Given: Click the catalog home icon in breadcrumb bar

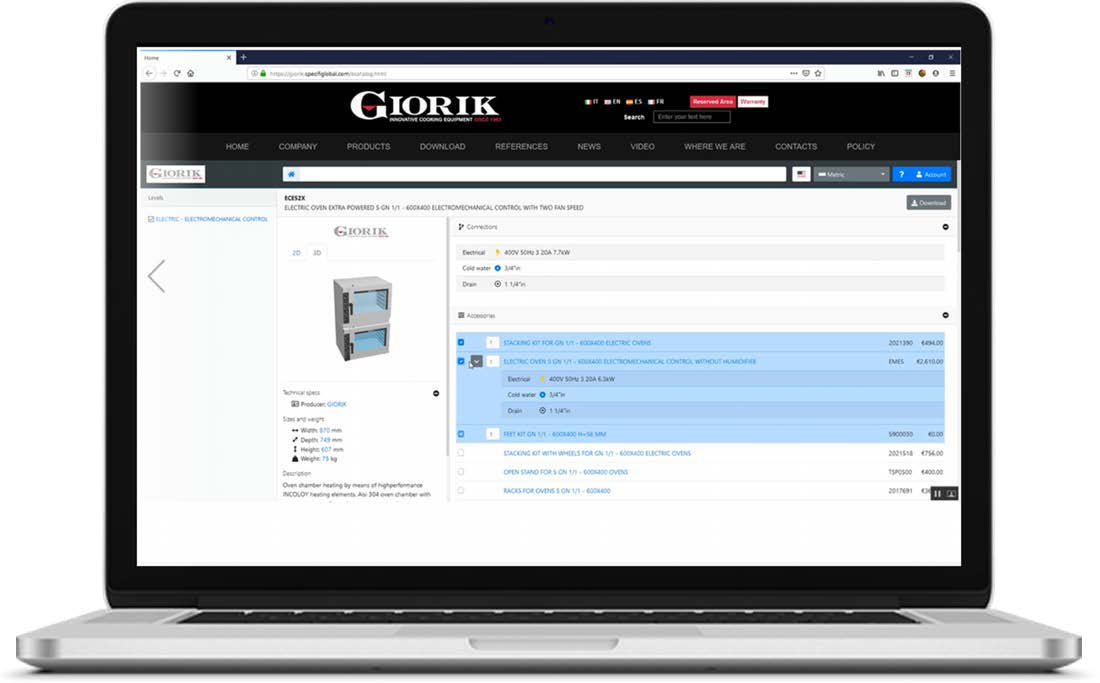Looking at the screenshot, I should pyautogui.click(x=291, y=174).
